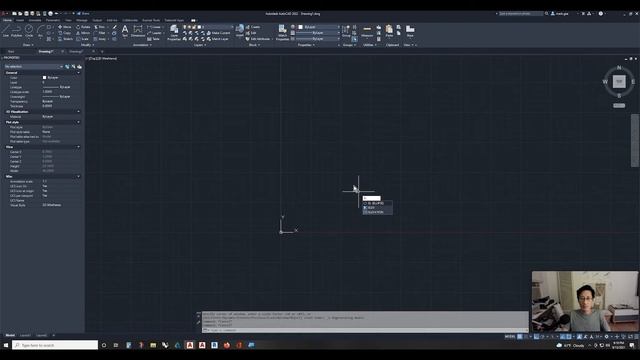640x360 pixels.
Task: Collapse the General section in Properties
Action: tap(78, 73)
